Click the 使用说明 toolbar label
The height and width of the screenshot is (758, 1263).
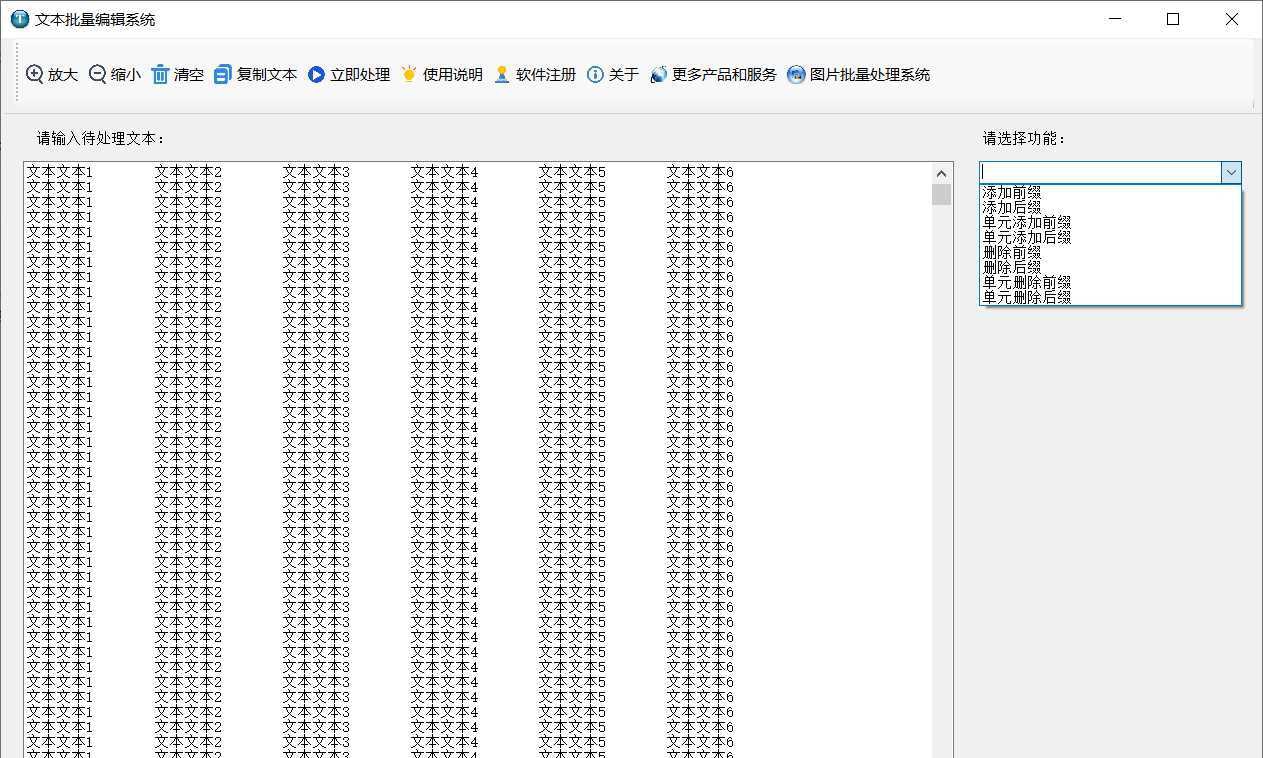pos(453,75)
